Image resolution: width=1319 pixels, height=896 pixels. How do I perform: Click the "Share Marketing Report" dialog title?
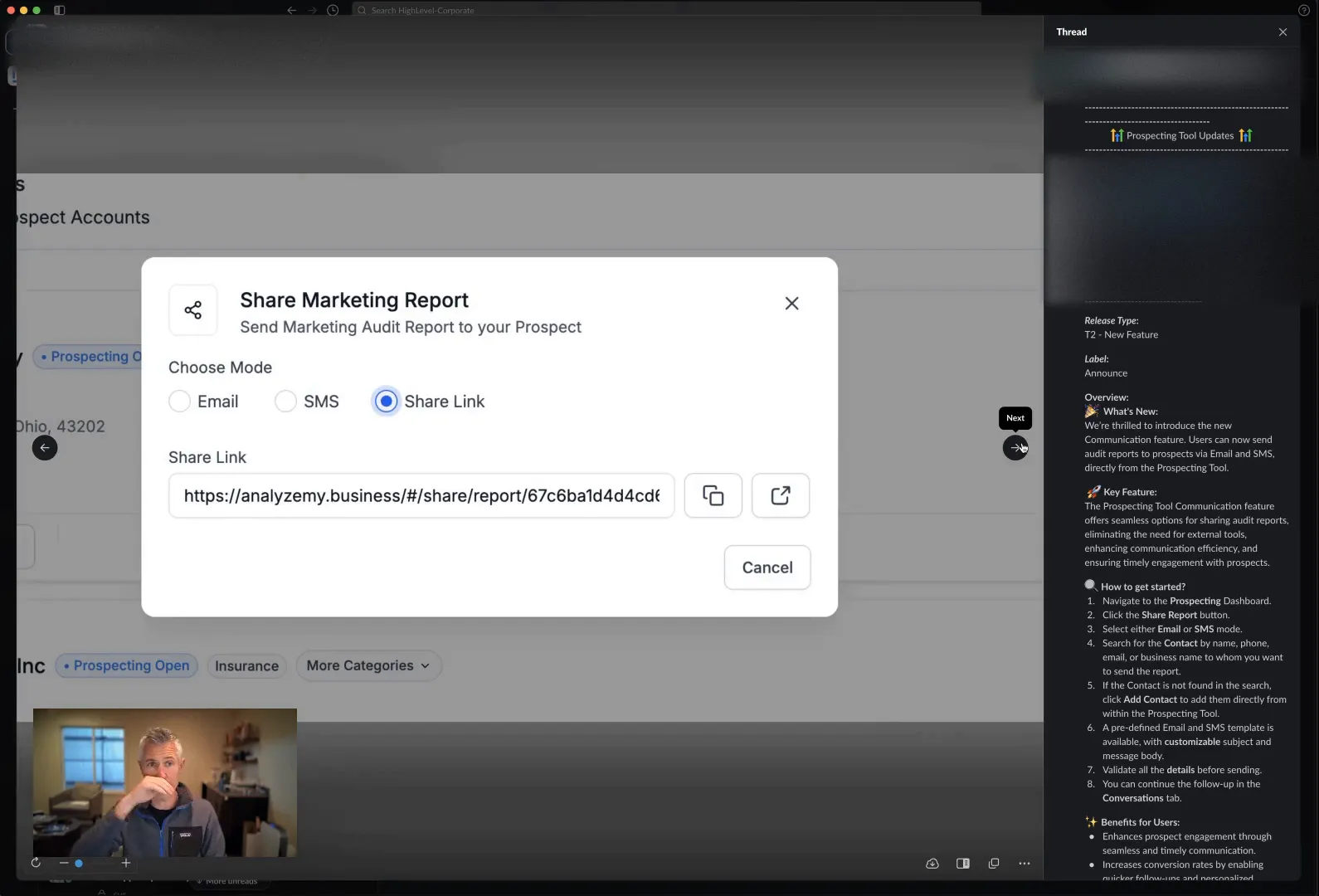pos(354,300)
